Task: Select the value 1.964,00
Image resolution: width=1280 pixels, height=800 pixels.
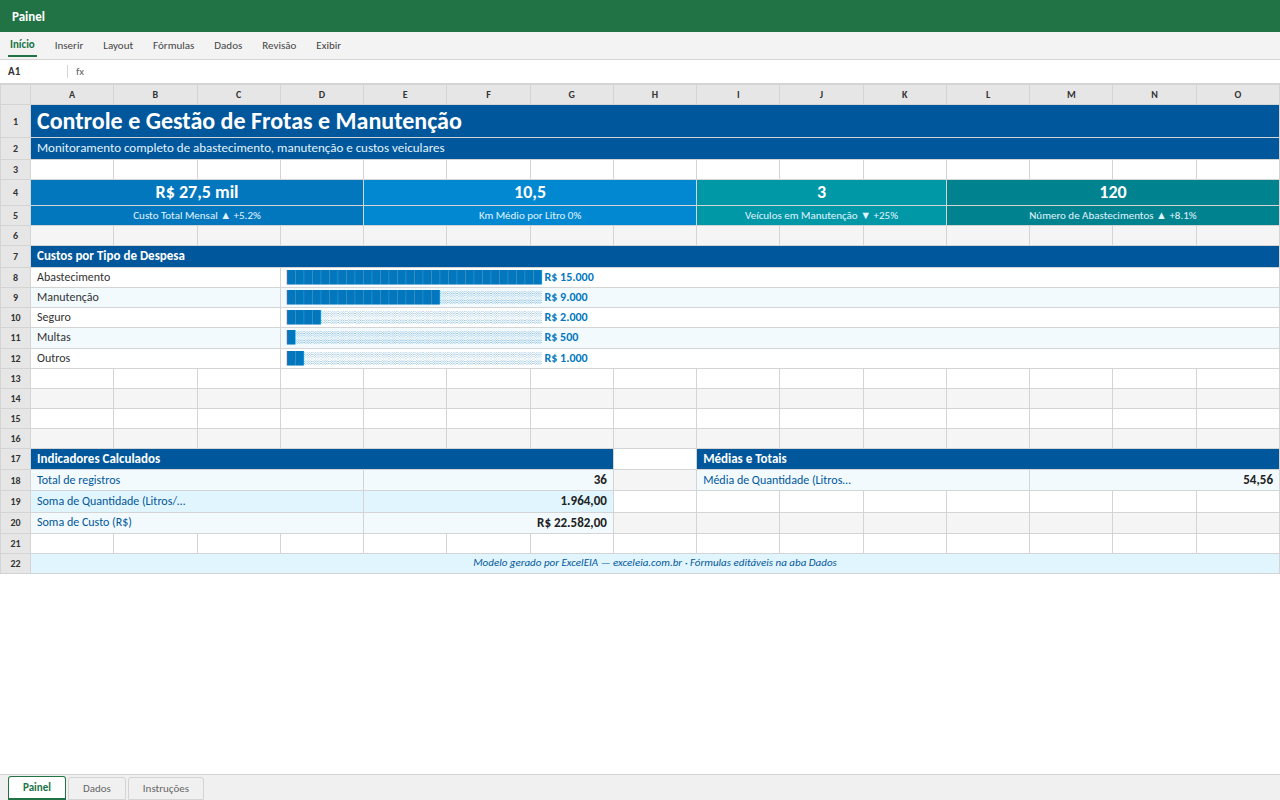Action: 489,501
